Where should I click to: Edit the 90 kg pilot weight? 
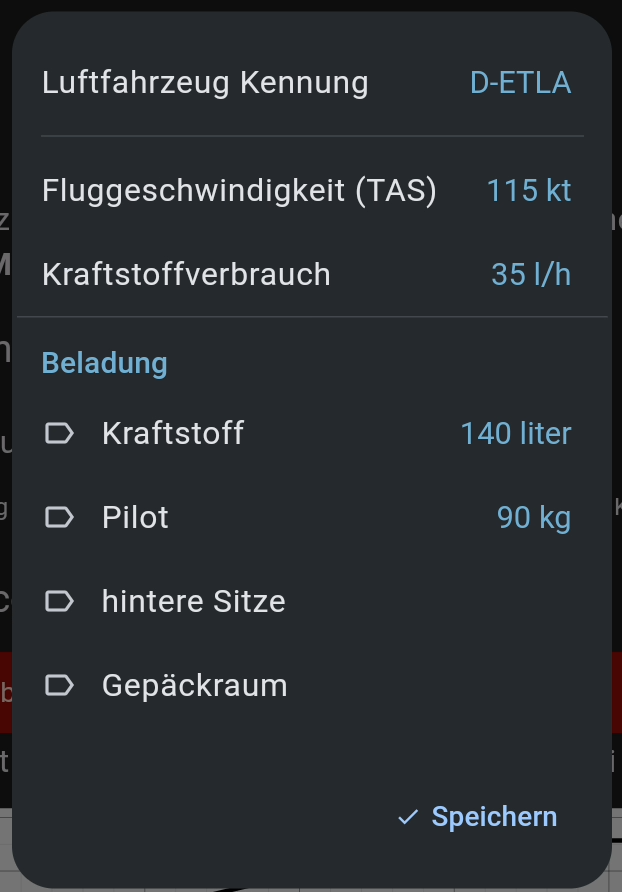tap(533, 517)
